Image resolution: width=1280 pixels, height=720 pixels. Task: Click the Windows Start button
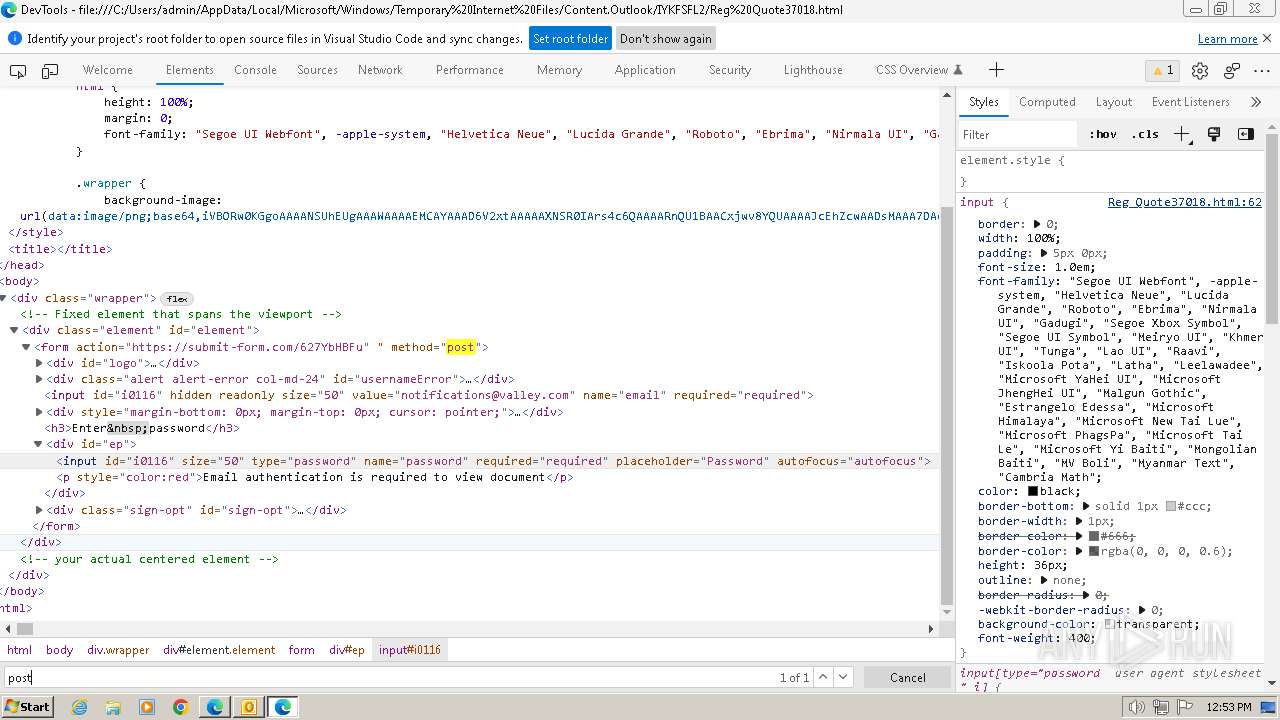[x=27, y=707]
